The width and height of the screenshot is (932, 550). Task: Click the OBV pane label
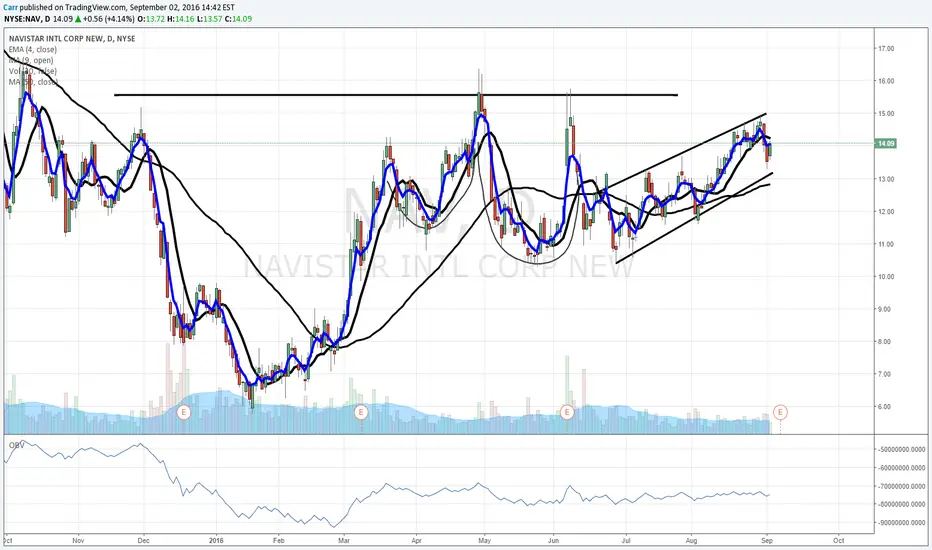[16, 445]
